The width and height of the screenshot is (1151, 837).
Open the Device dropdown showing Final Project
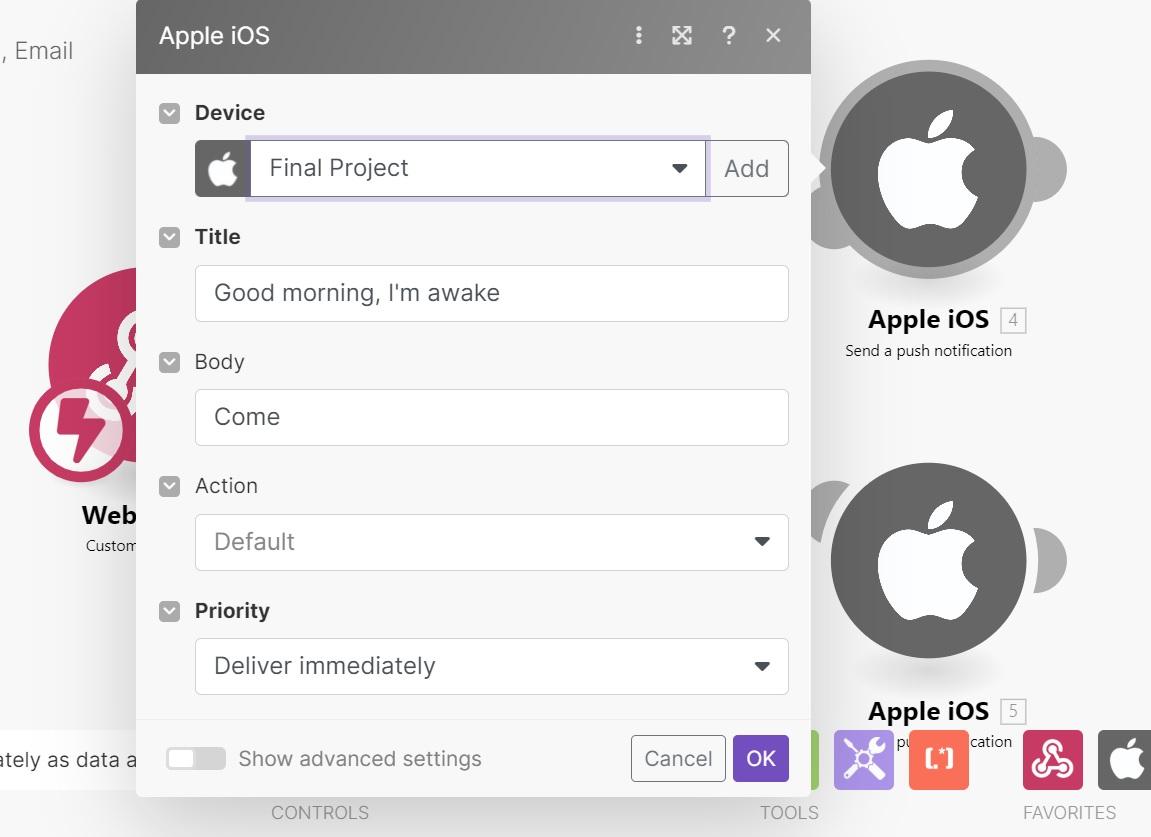[x=478, y=168]
